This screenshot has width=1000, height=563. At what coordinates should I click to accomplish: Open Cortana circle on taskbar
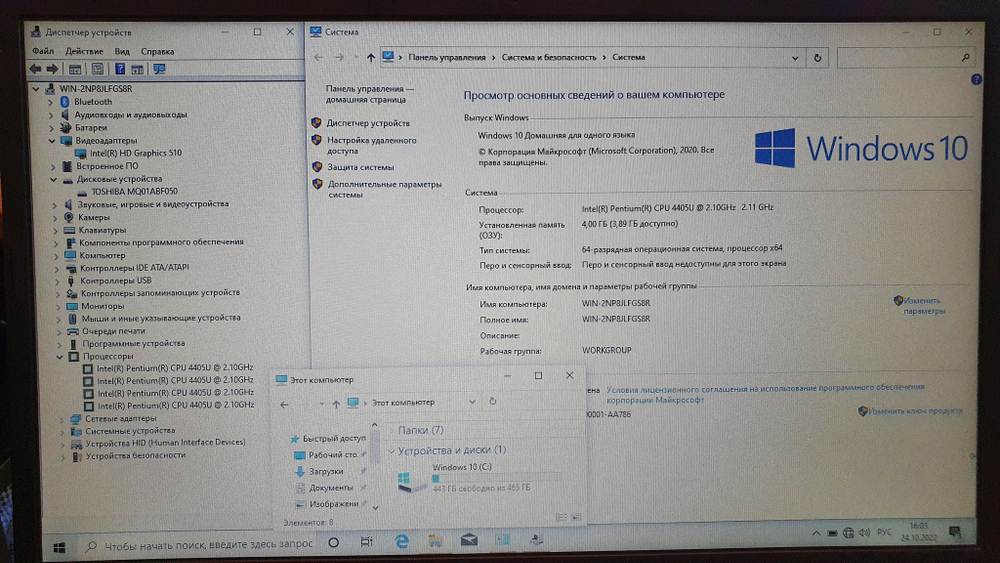334,543
